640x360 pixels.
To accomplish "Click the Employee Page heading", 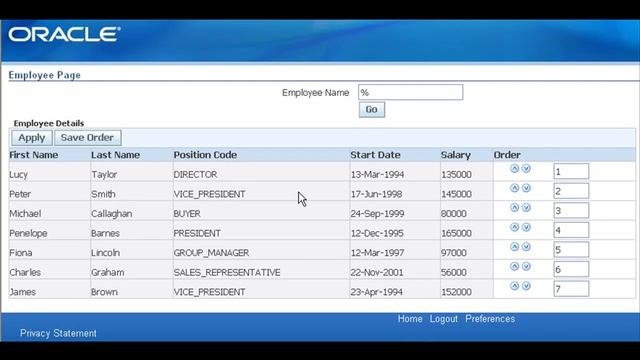I will 44,75.
